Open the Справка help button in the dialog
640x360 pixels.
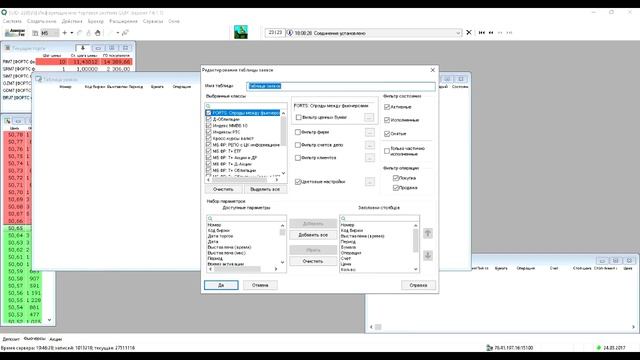point(418,285)
